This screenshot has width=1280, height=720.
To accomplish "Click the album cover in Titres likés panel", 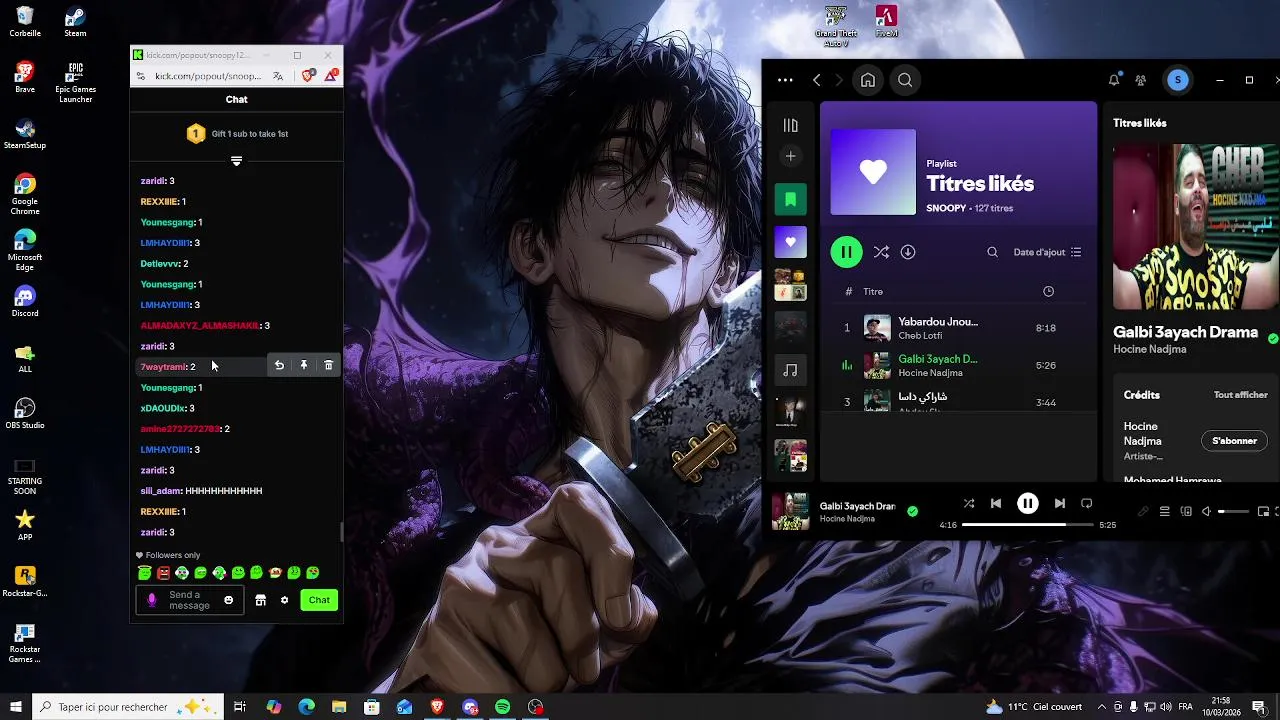I will (x=1196, y=227).
